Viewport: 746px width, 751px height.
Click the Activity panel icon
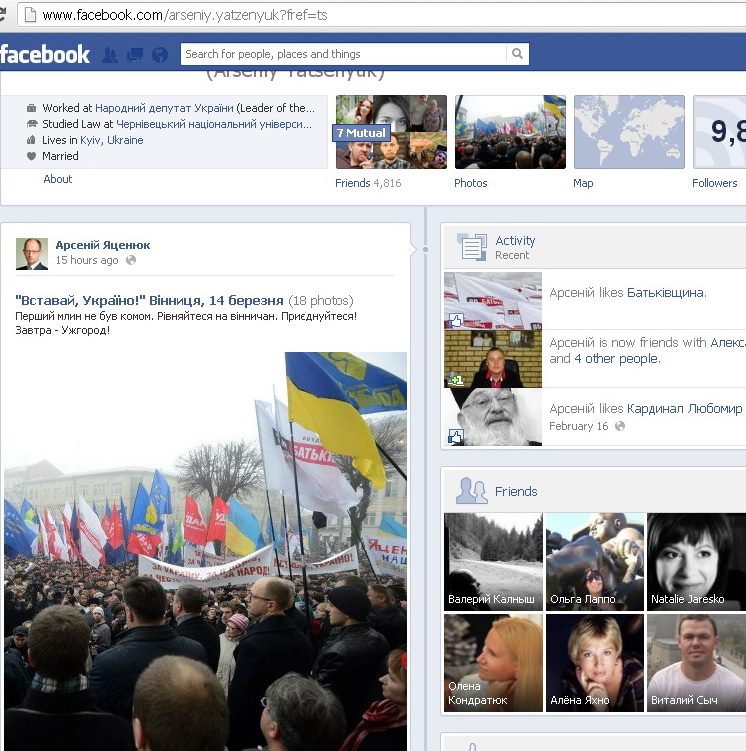click(471, 247)
